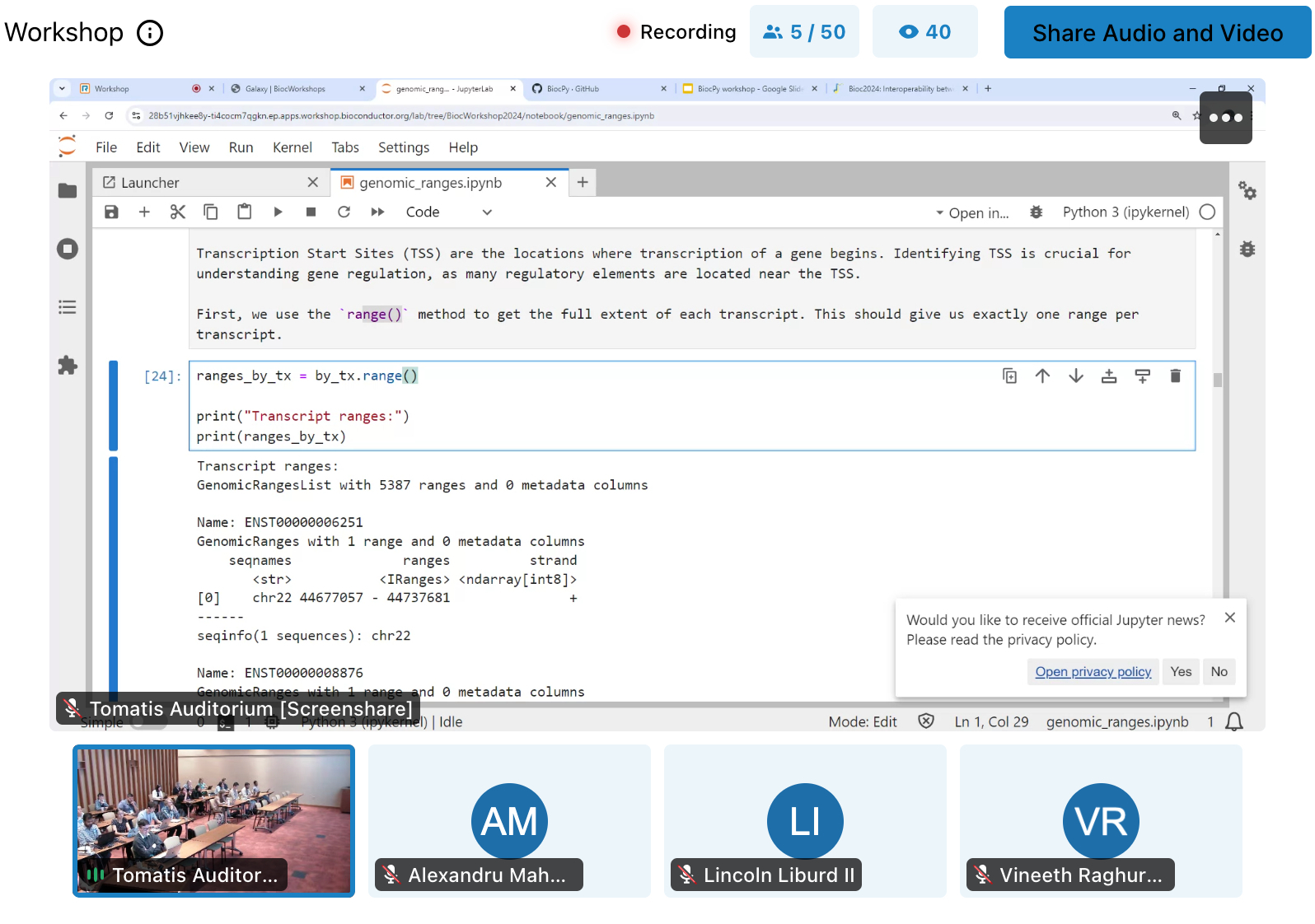Toggle the 40 viewers eye button
Image resolution: width=1315 pixels, height=924 pixels.
tap(924, 32)
